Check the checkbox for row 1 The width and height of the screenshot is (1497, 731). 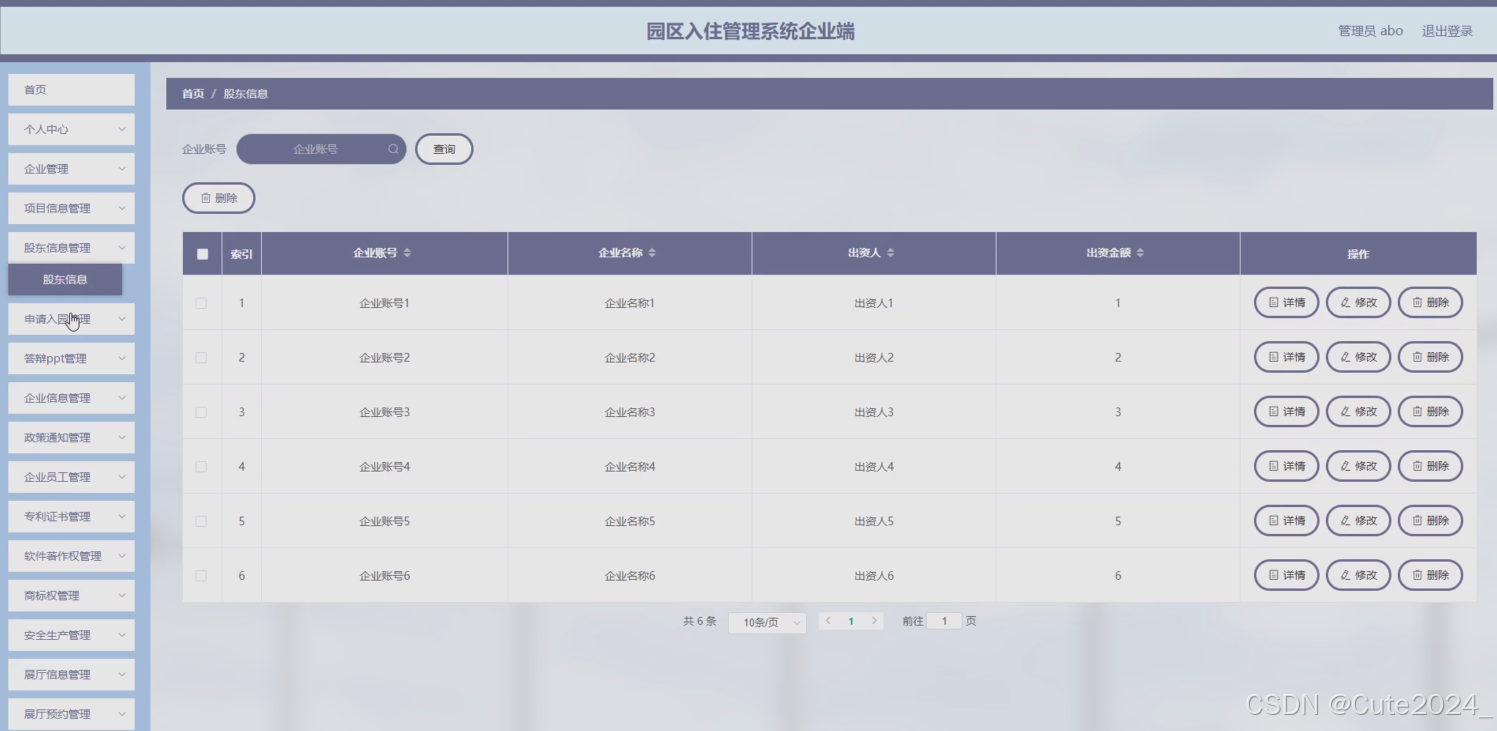pos(201,302)
